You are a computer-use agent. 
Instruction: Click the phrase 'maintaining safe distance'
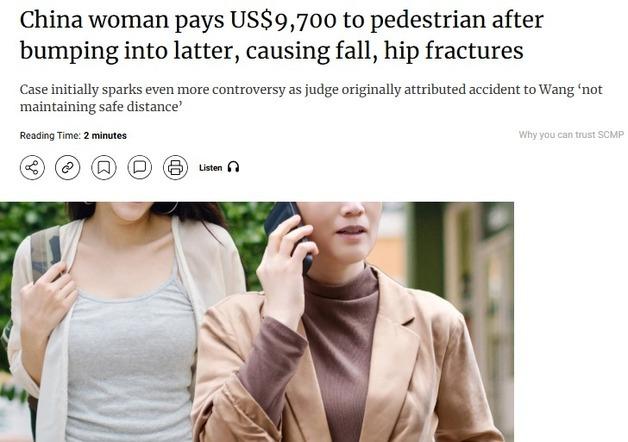pos(99,107)
